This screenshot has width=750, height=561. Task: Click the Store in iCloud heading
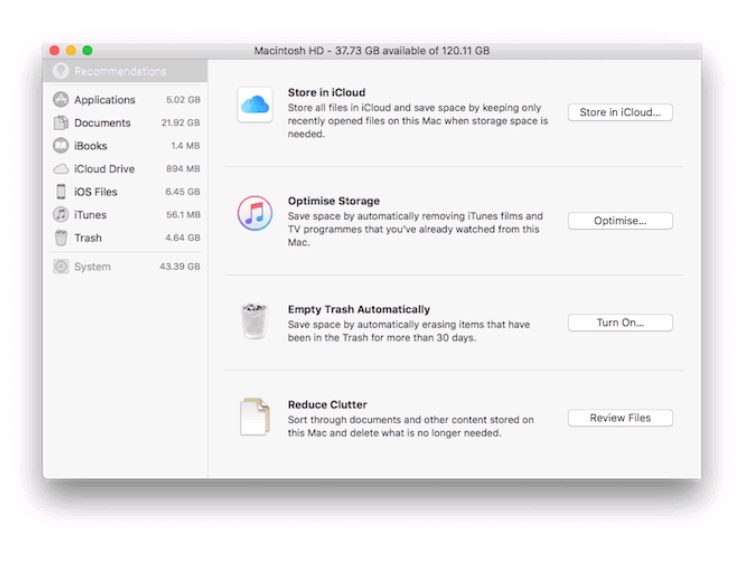(x=326, y=92)
